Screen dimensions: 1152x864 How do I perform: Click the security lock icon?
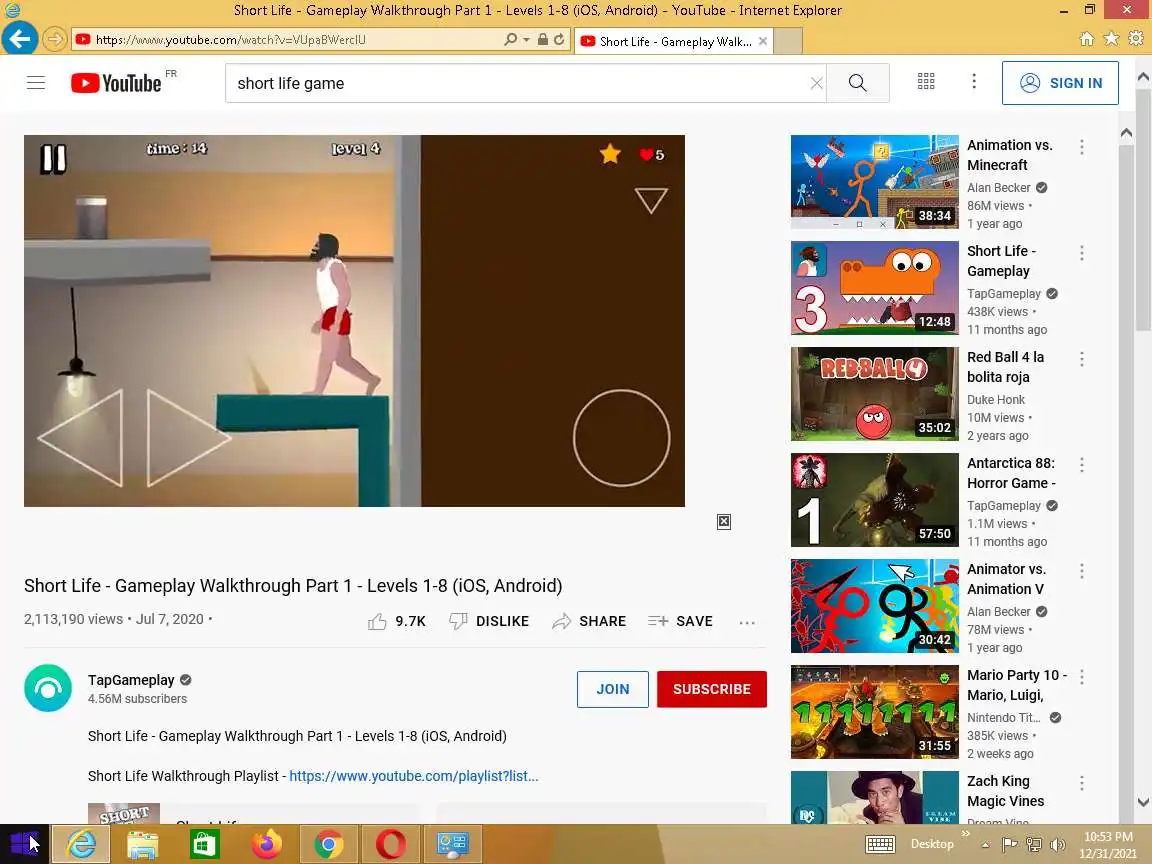(542, 40)
